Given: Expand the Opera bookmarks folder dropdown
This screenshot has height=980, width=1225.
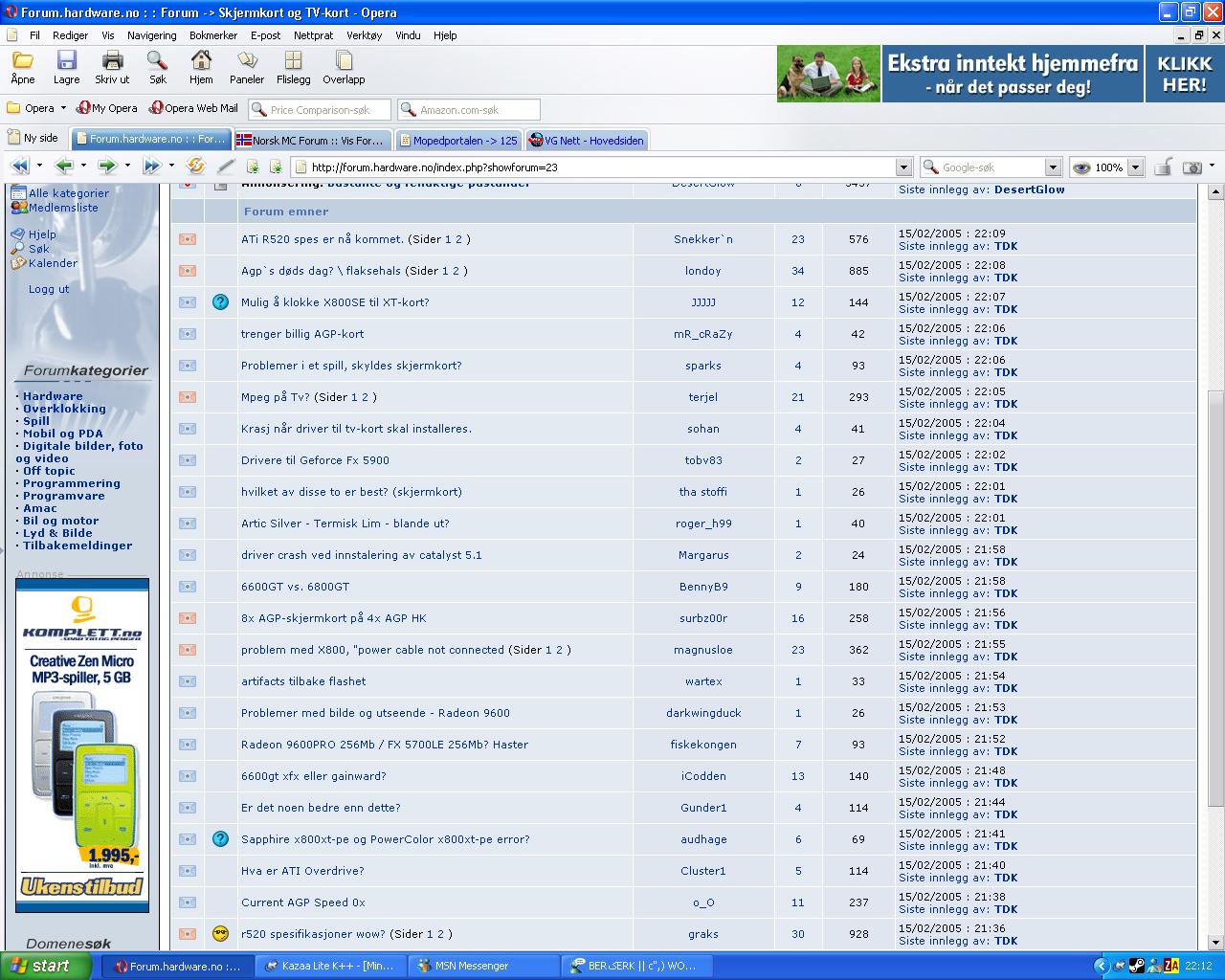Looking at the screenshot, I should [63, 108].
